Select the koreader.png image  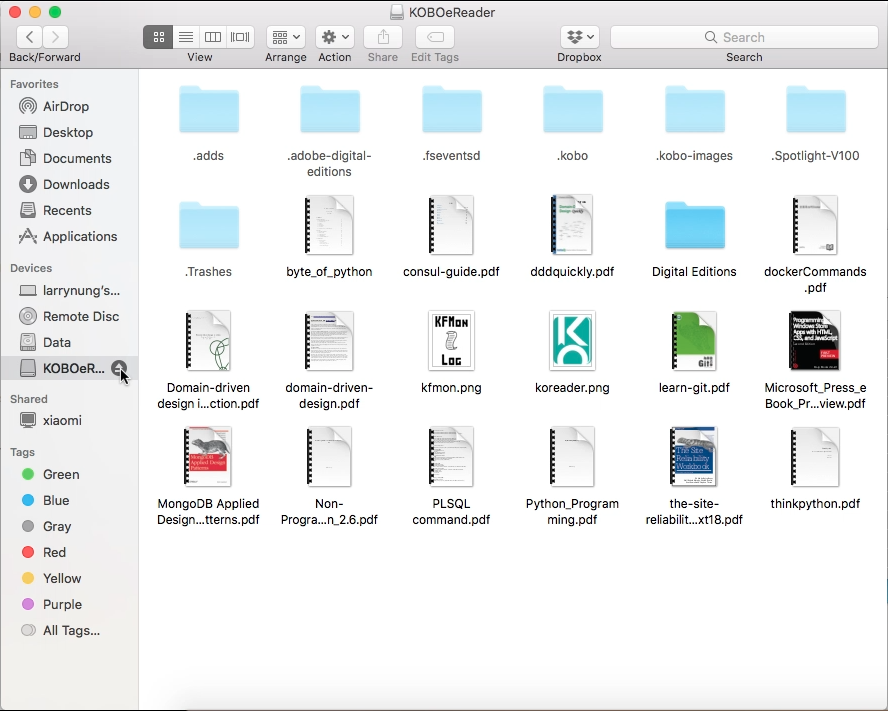pyautogui.click(x=572, y=341)
